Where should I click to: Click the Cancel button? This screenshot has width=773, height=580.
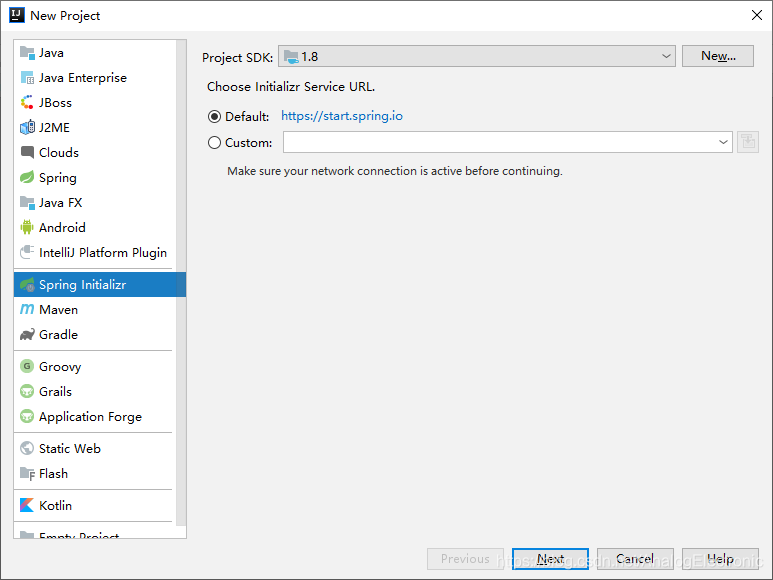click(635, 559)
